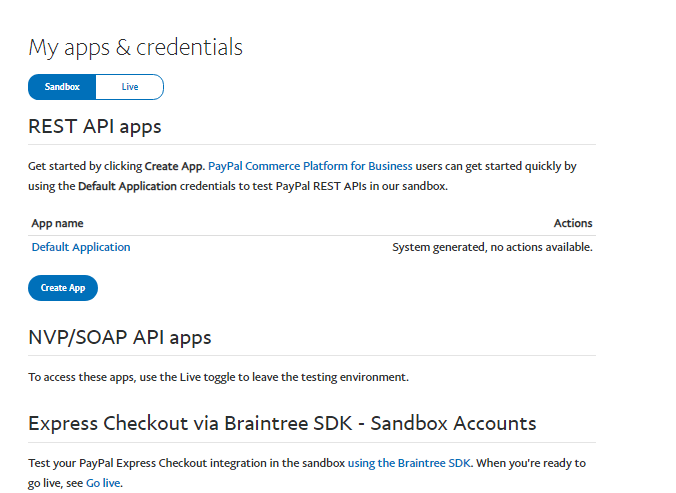This screenshot has height=493, width=676.
Task: Select the Sandbox environment toggle
Action: tap(62, 87)
